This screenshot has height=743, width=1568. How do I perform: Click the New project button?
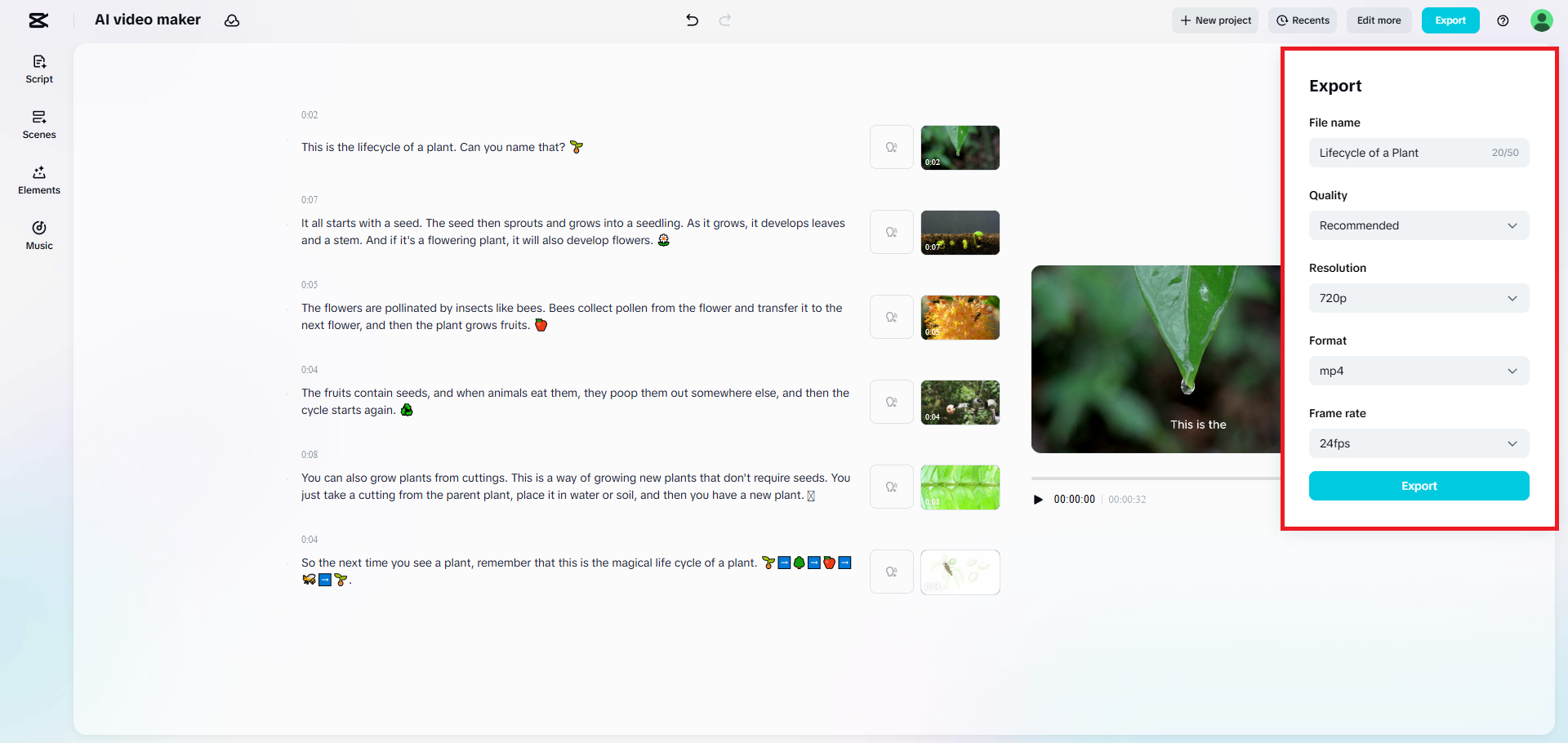point(1215,20)
